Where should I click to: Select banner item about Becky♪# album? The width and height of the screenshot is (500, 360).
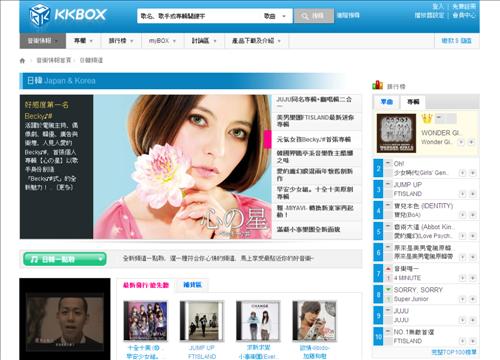point(317,139)
